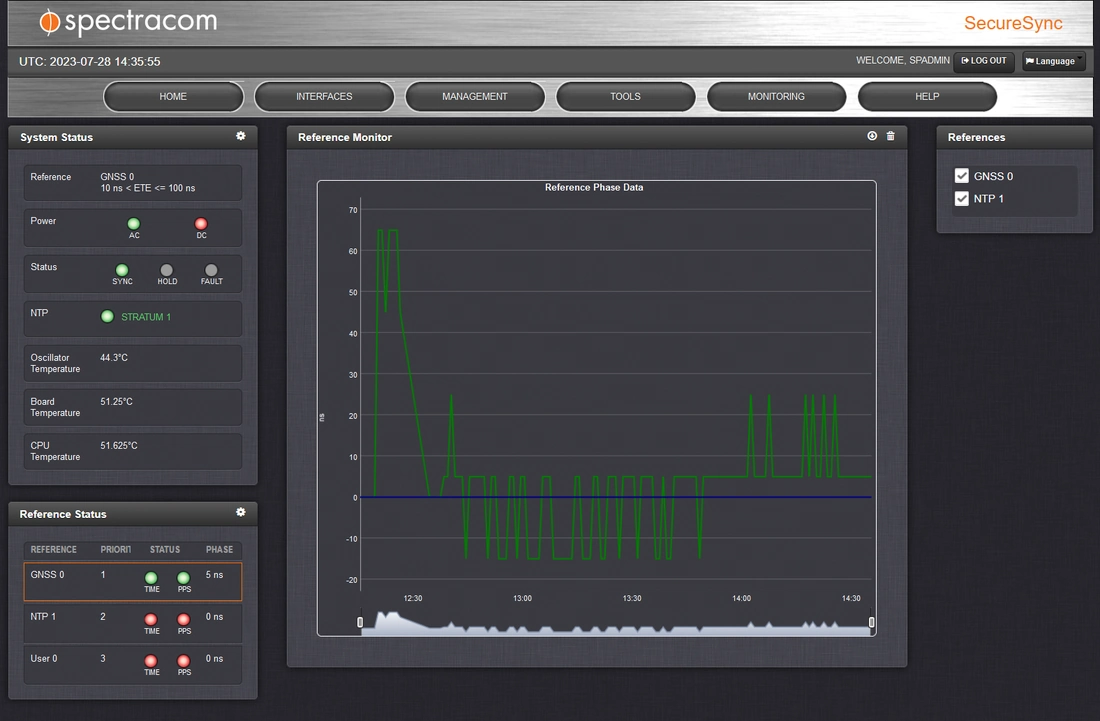Open the MONITORING menu
This screenshot has width=1100, height=721.
(x=777, y=97)
